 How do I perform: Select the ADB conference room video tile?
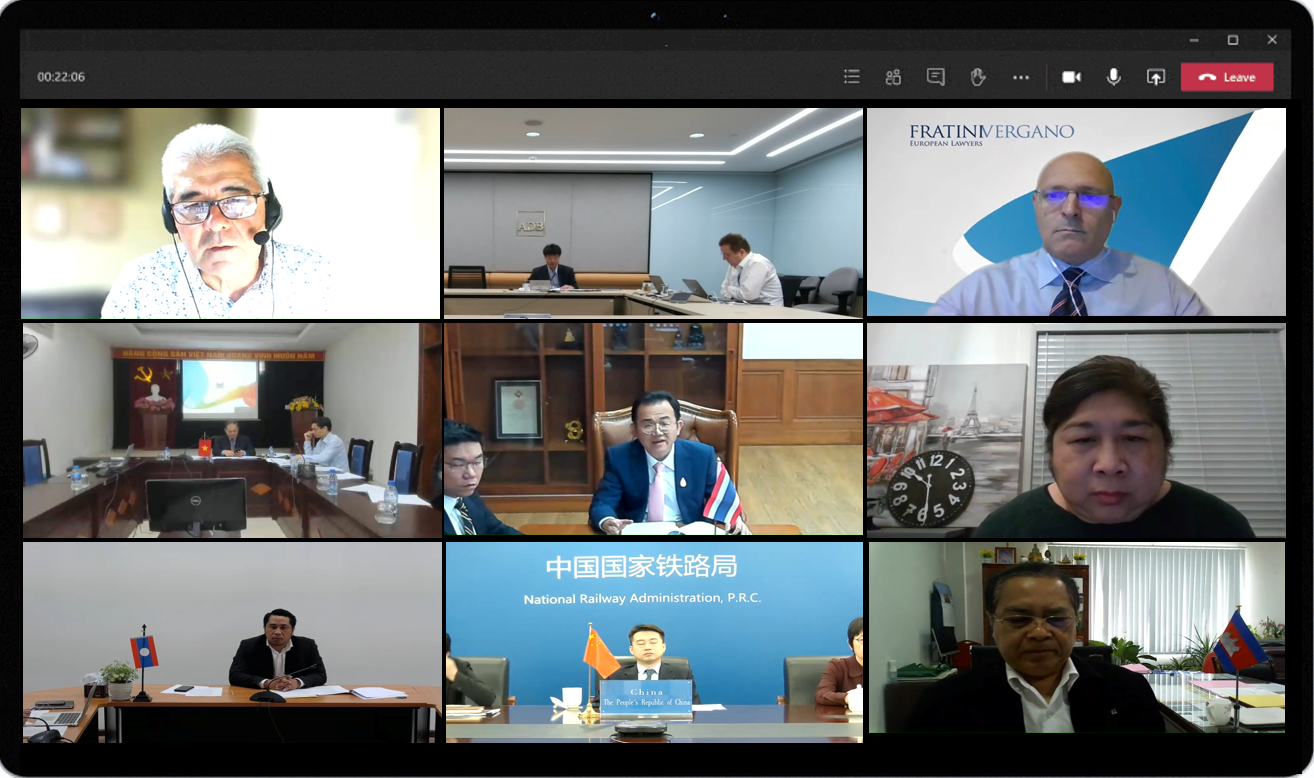pyautogui.click(x=653, y=213)
